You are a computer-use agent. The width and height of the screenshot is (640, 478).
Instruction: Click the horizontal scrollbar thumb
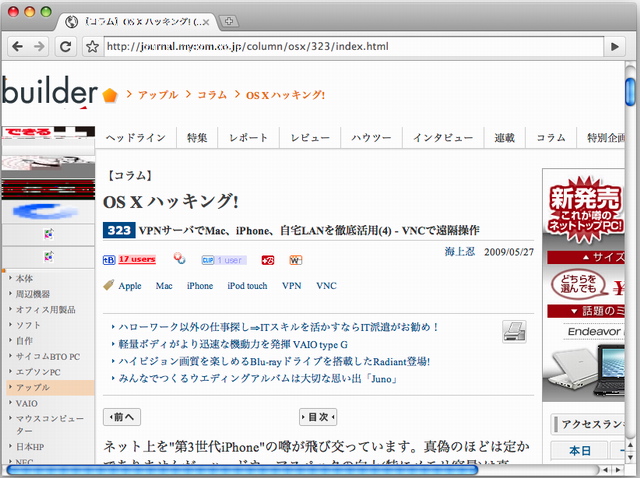point(242,469)
